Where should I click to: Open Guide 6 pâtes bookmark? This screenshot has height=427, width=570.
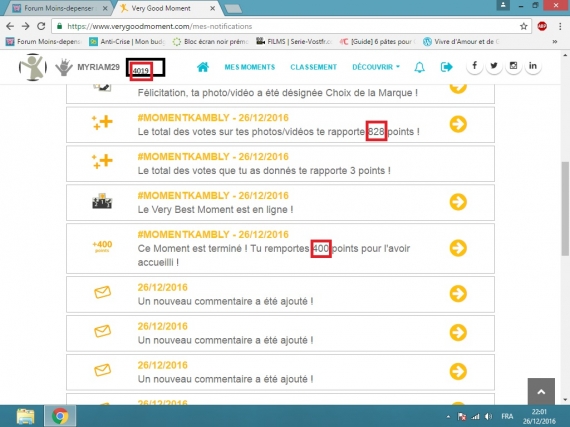pyautogui.click(x=377, y=42)
